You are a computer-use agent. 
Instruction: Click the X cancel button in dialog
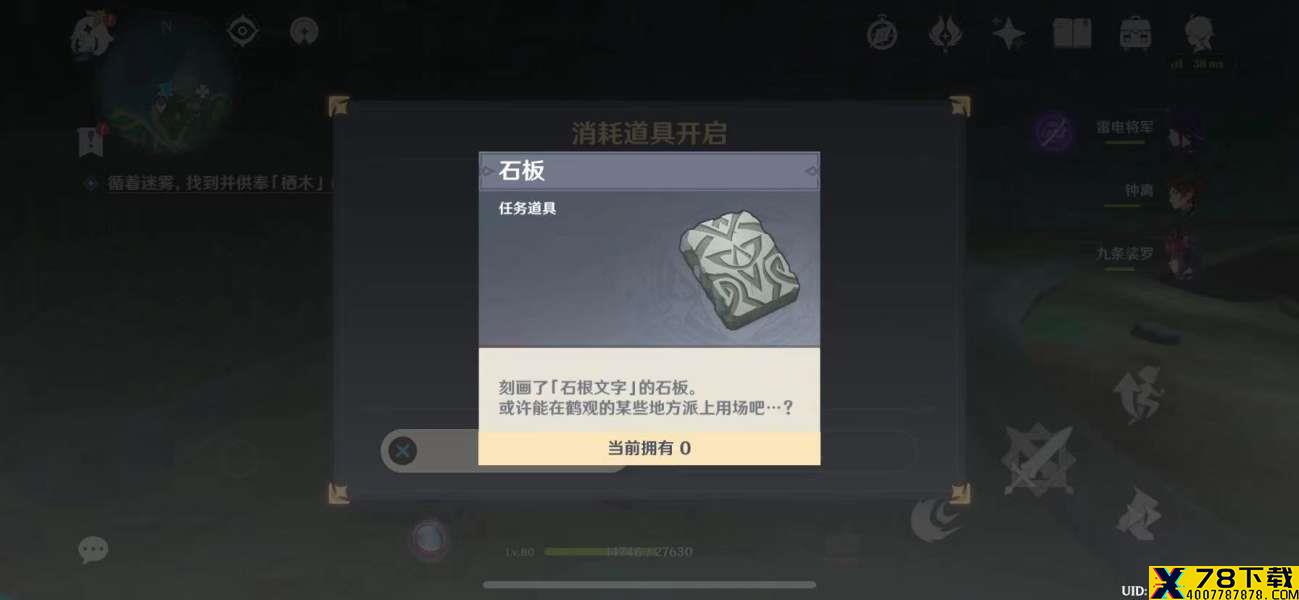pos(402,451)
